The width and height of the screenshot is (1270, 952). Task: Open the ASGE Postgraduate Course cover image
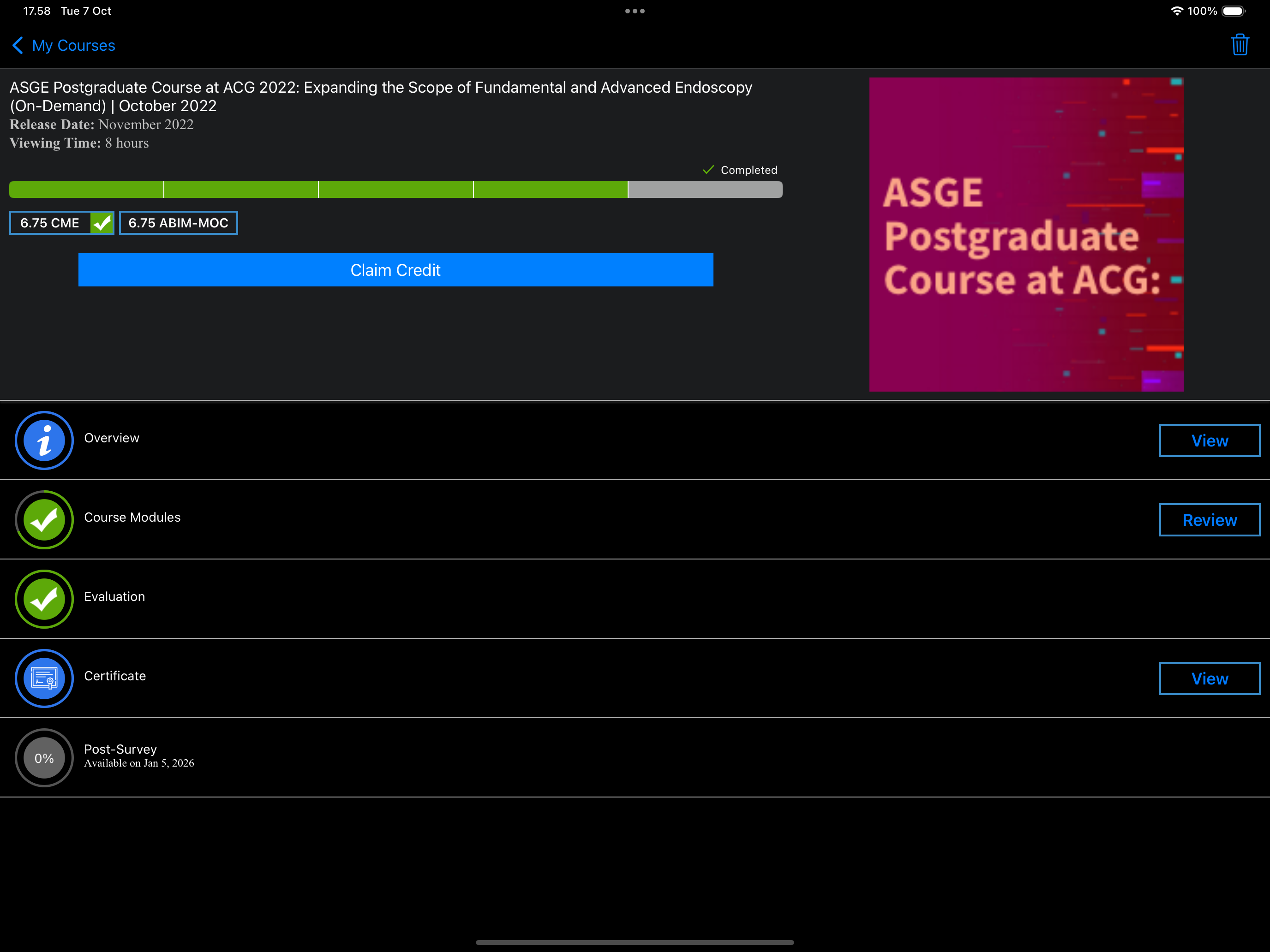point(1026,234)
